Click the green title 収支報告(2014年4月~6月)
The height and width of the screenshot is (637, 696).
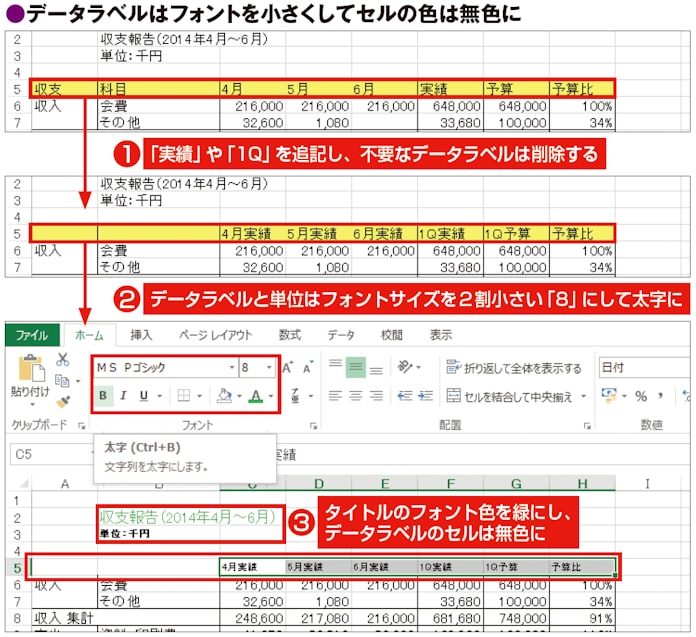click(x=187, y=517)
